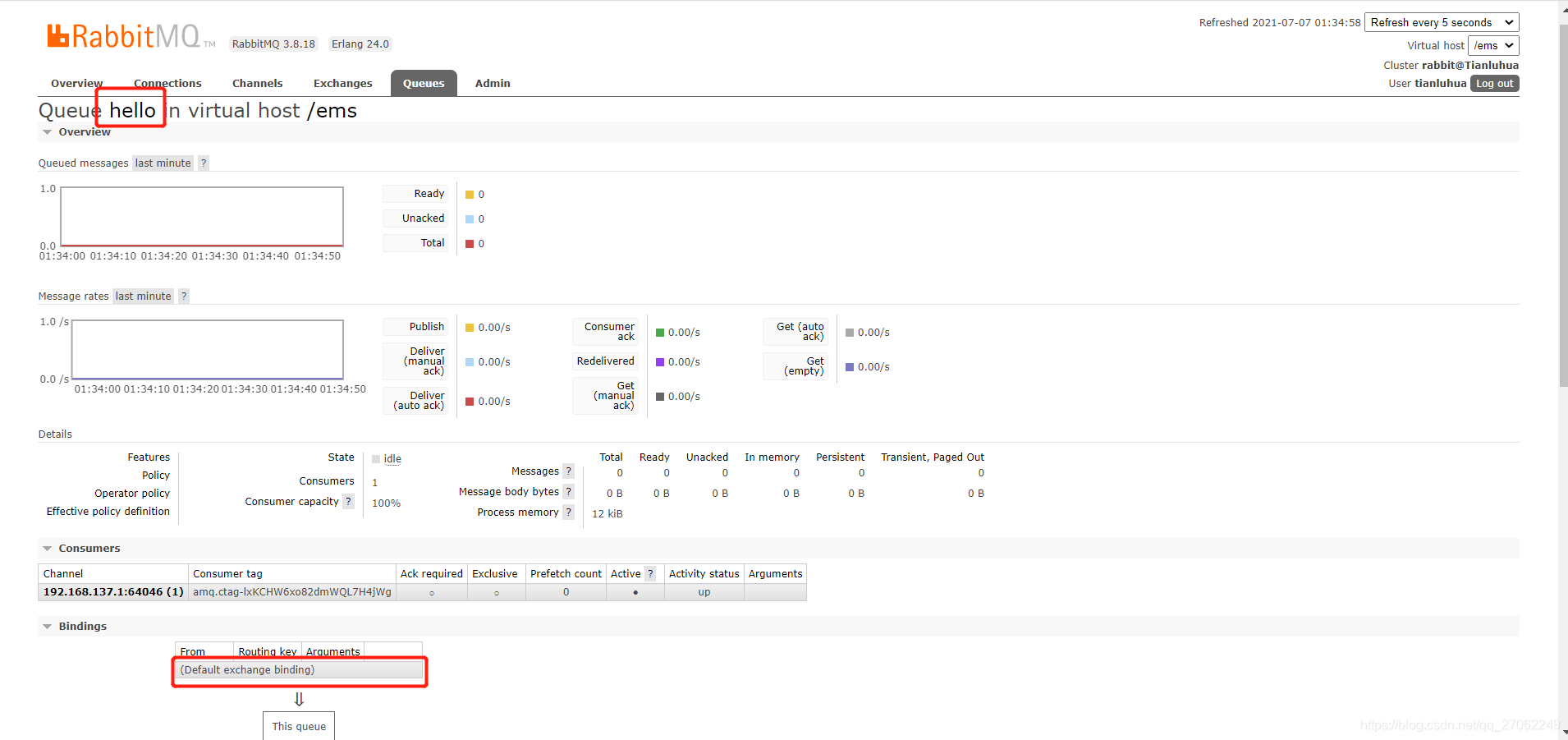The width and height of the screenshot is (1568, 740).
Task: Collapse the Consumers section
Action: pyautogui.click(x=47, y=548)
